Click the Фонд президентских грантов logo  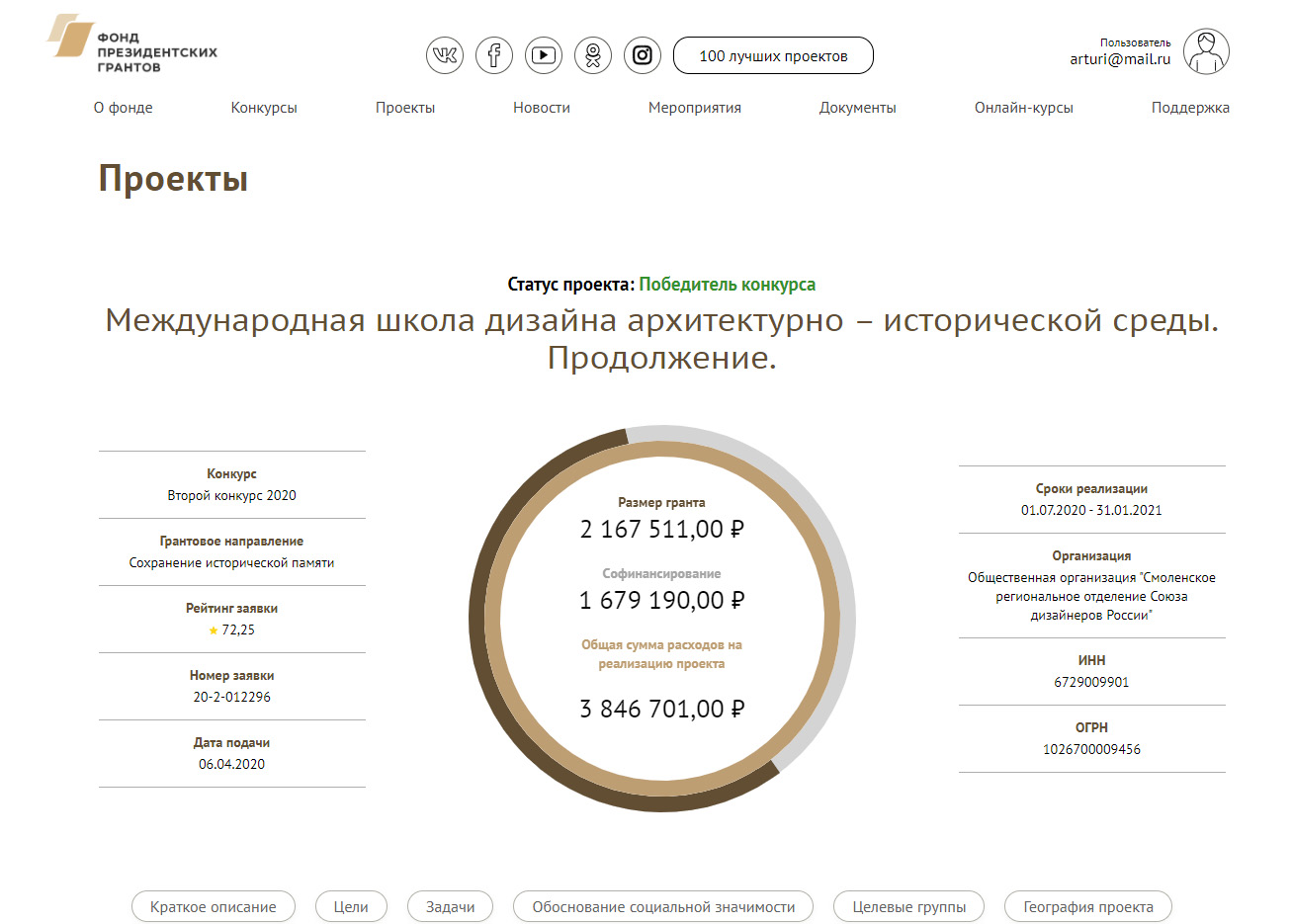click(131, 44)
